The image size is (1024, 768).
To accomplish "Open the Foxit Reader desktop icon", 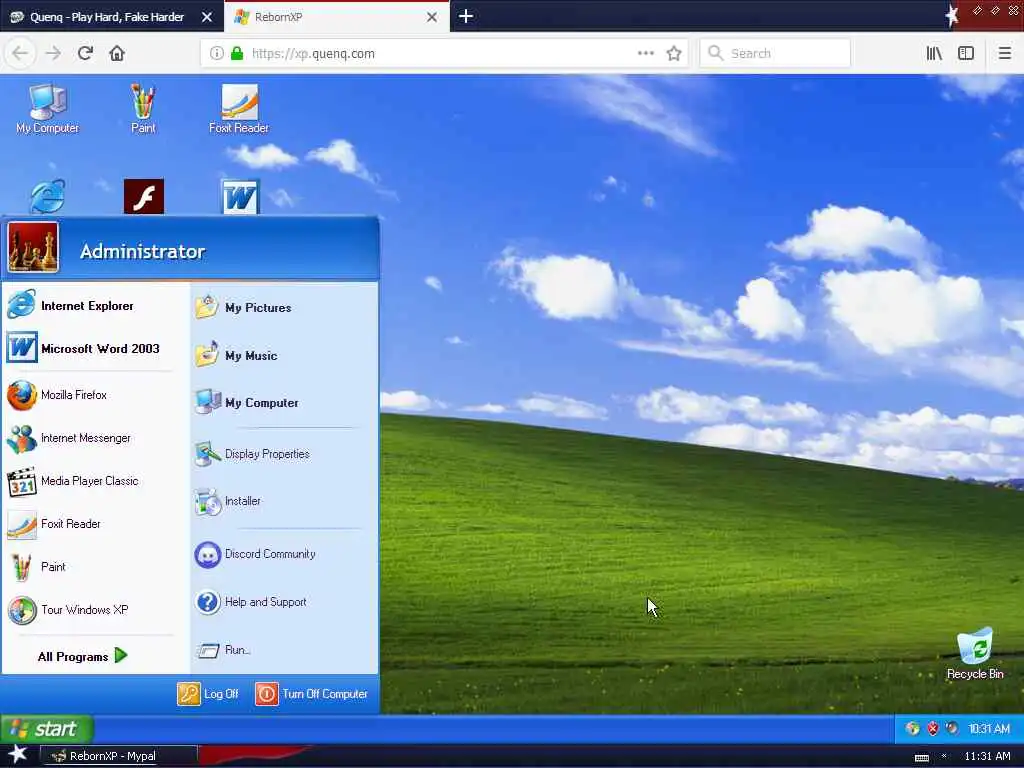I will pyautogui.click(x=239, y=109).
